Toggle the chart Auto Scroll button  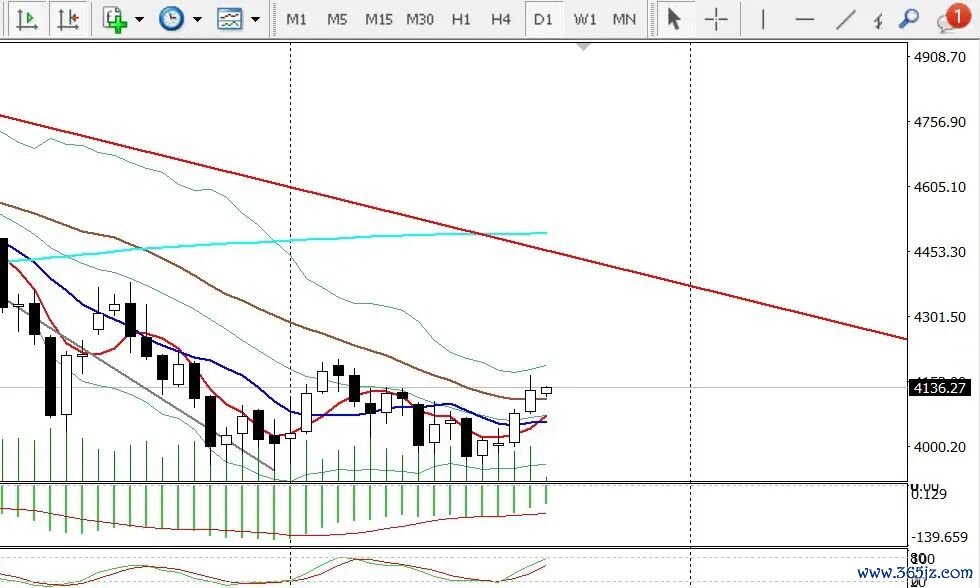27,19
